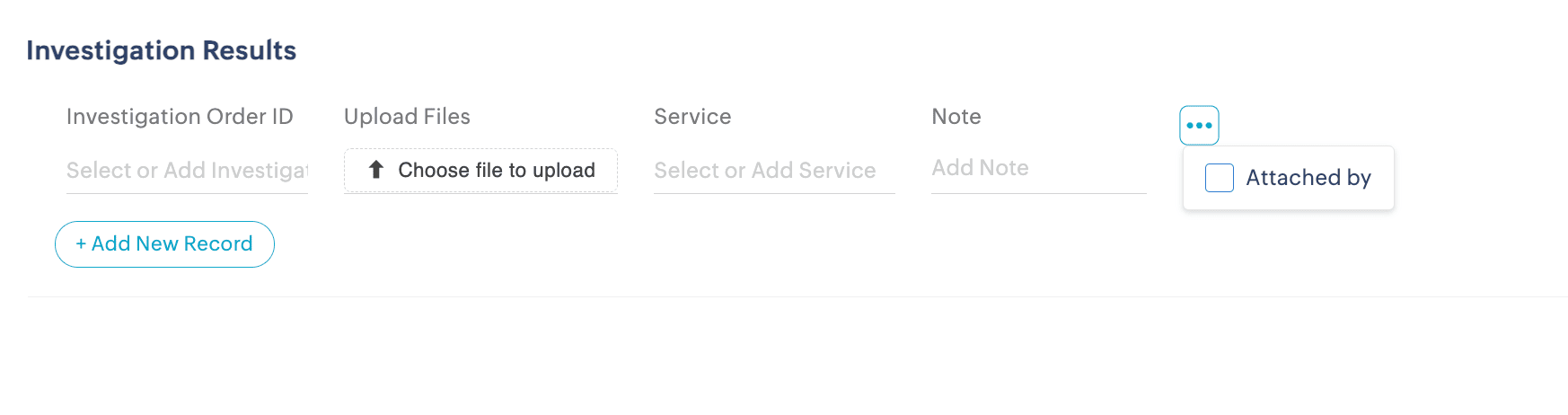Click the three-dots column options icon
The height and width of the screenshot is (415, 1568).
coord(1199,126)
